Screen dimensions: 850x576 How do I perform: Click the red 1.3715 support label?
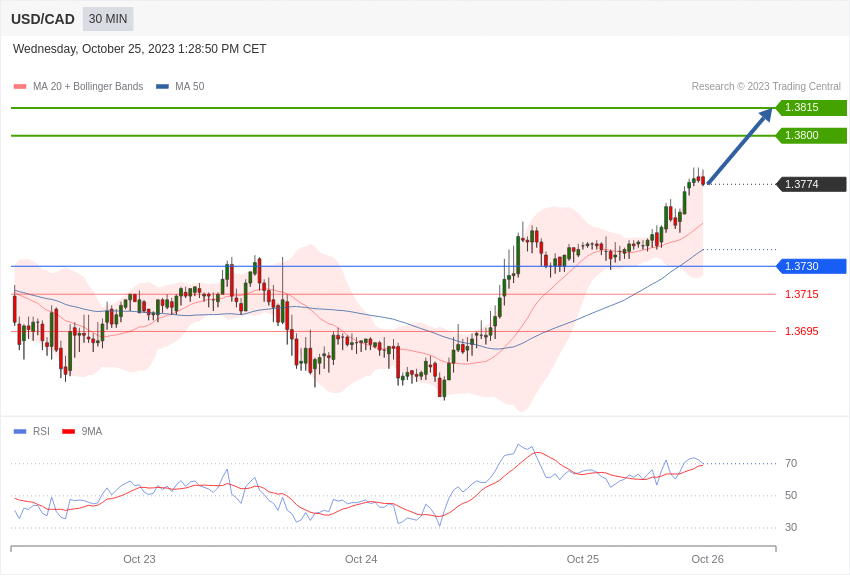tap(802, 294)
